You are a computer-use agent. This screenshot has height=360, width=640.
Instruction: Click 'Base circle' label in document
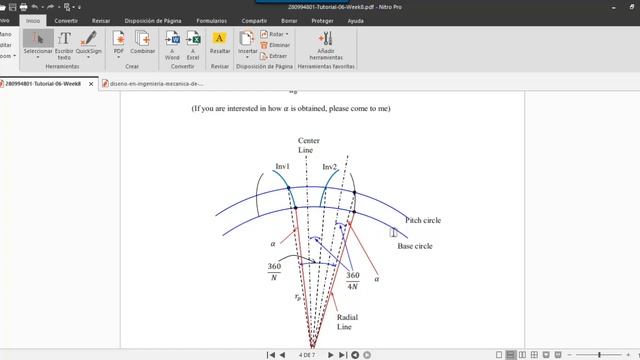pyautogui.click(x=415, y=246)
